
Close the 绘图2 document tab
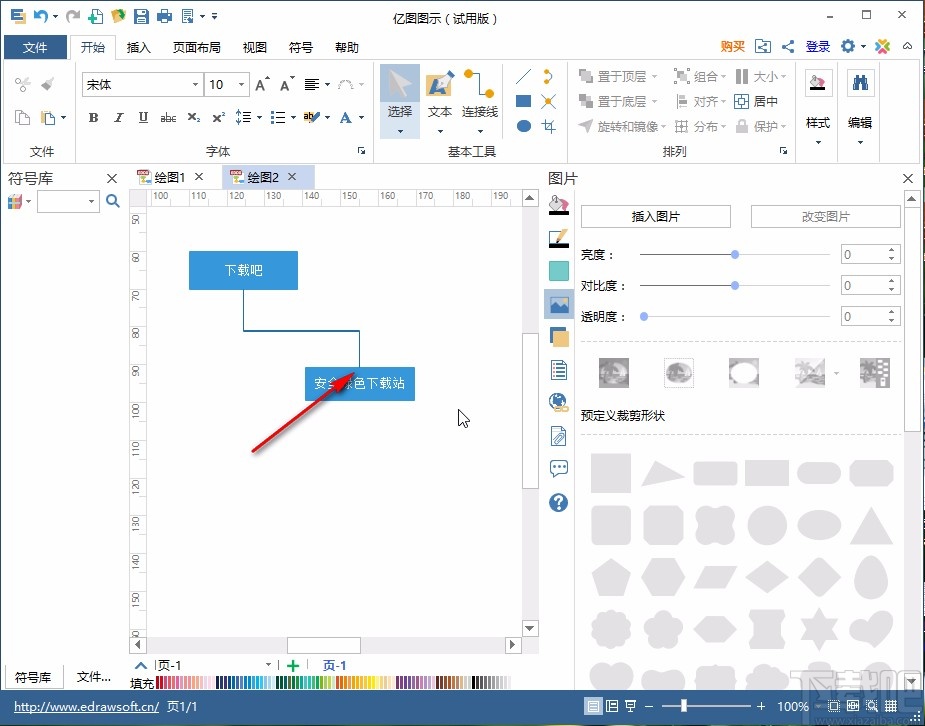click(292, 176)
